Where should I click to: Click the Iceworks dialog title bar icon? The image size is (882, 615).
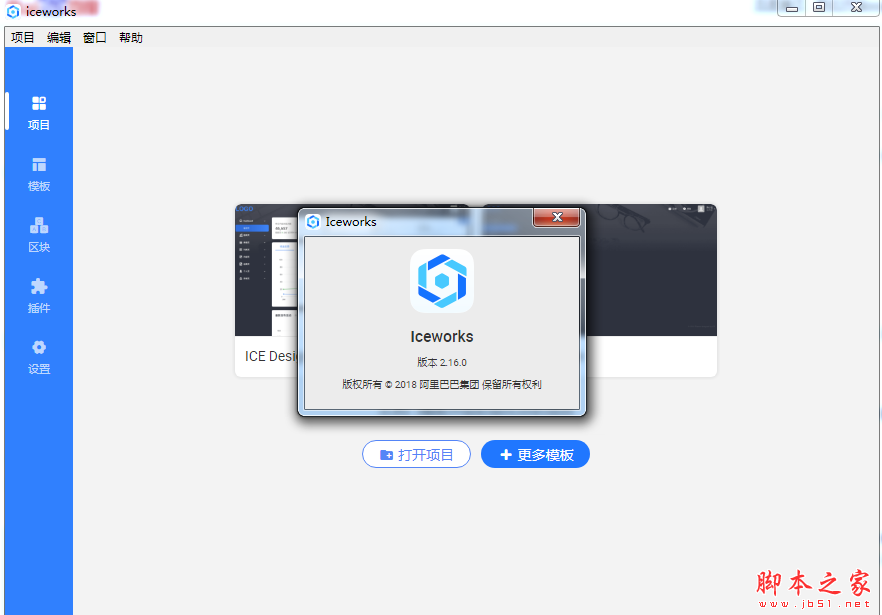313,222
